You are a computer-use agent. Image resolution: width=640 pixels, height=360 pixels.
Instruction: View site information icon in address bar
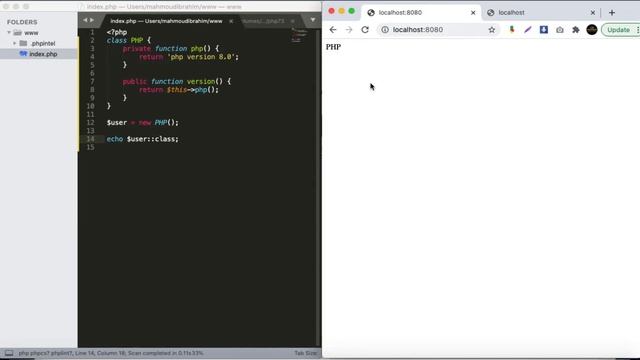[x=385, y=29]
